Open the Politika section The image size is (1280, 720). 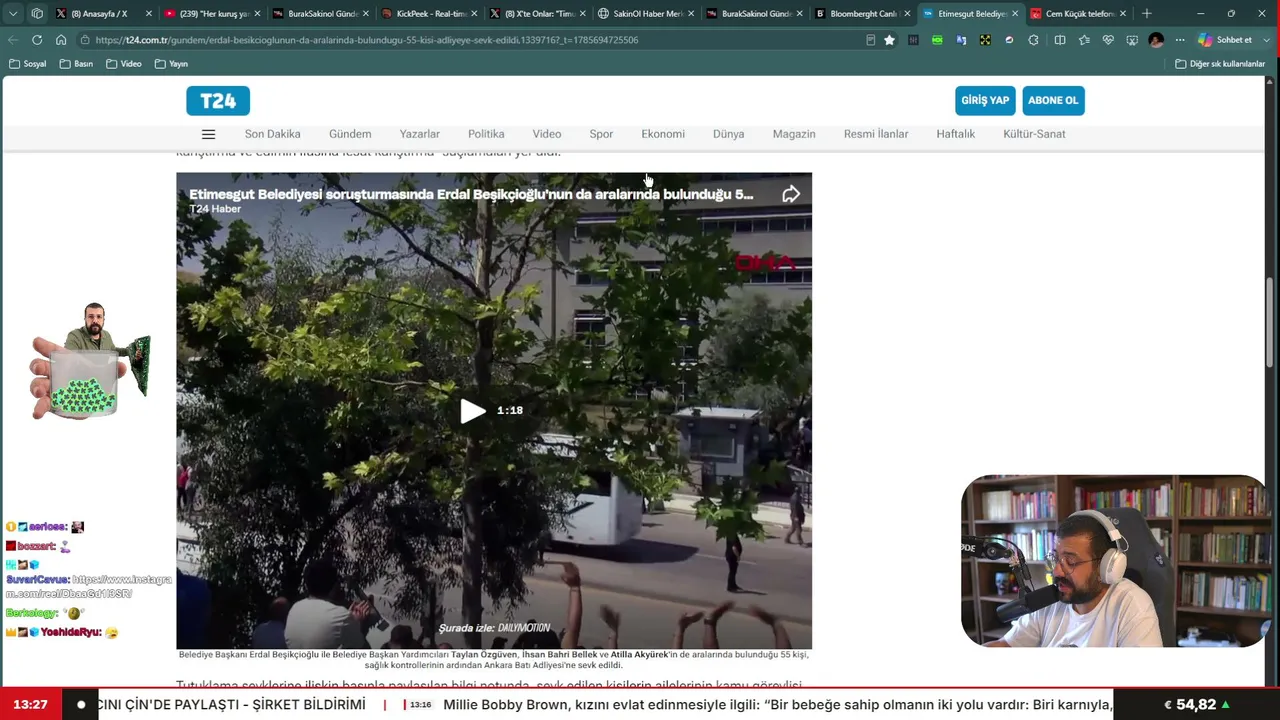coord(486,134)
